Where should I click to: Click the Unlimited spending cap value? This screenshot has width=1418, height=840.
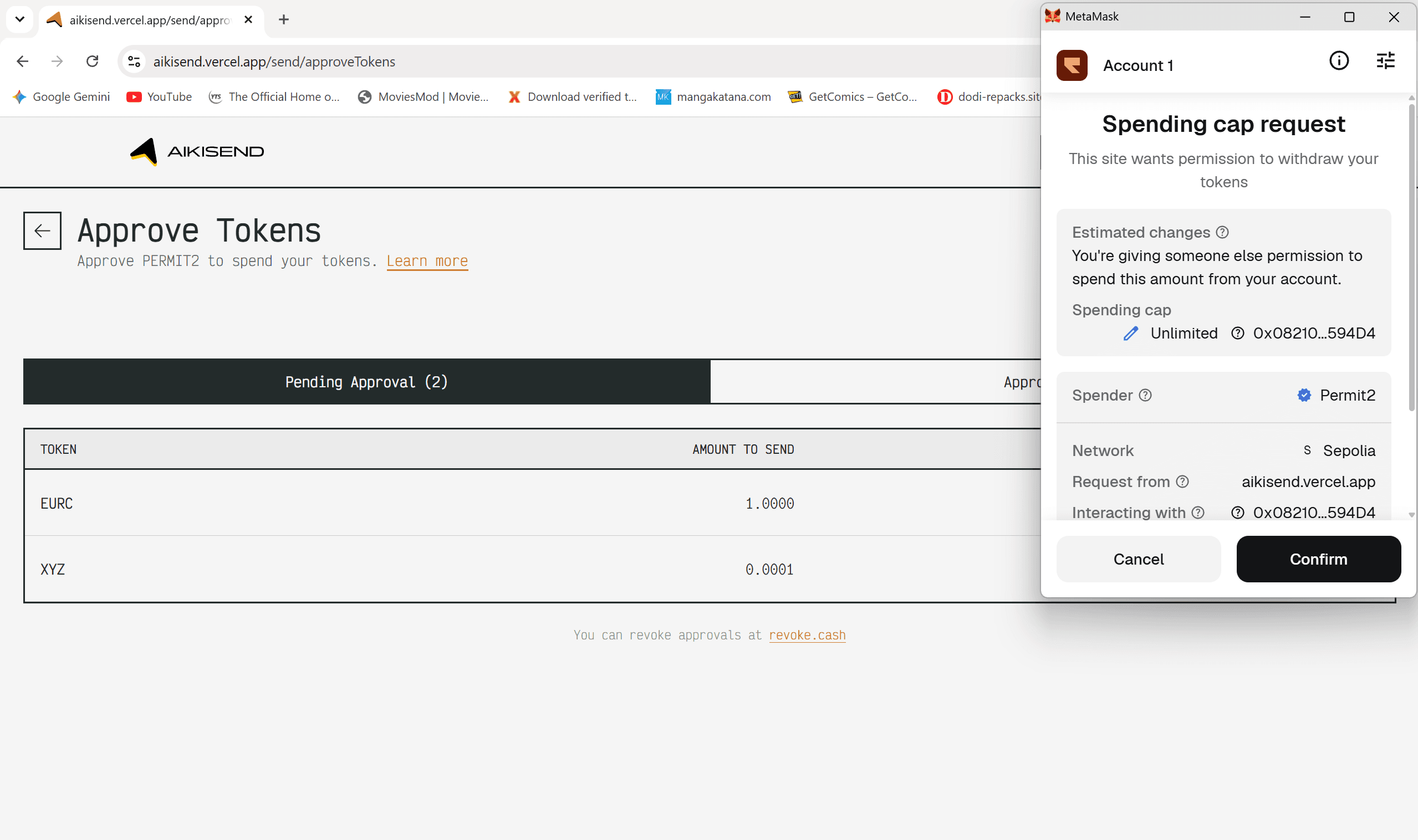coord(1184,334)
